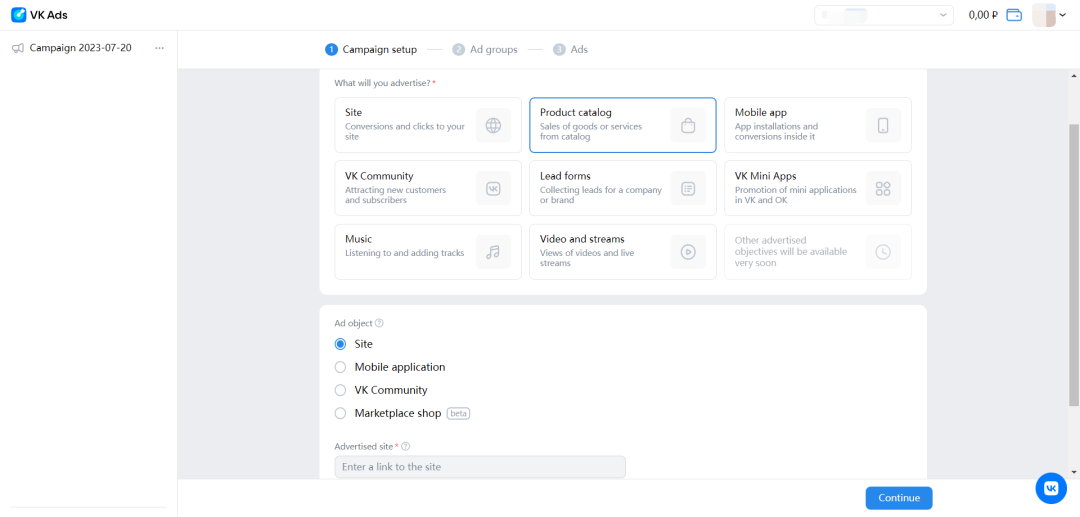Viewport: 1080px width, 517px height.
Task: Click the beta badge next to Marketplace shop
Action: pos(459,414)
